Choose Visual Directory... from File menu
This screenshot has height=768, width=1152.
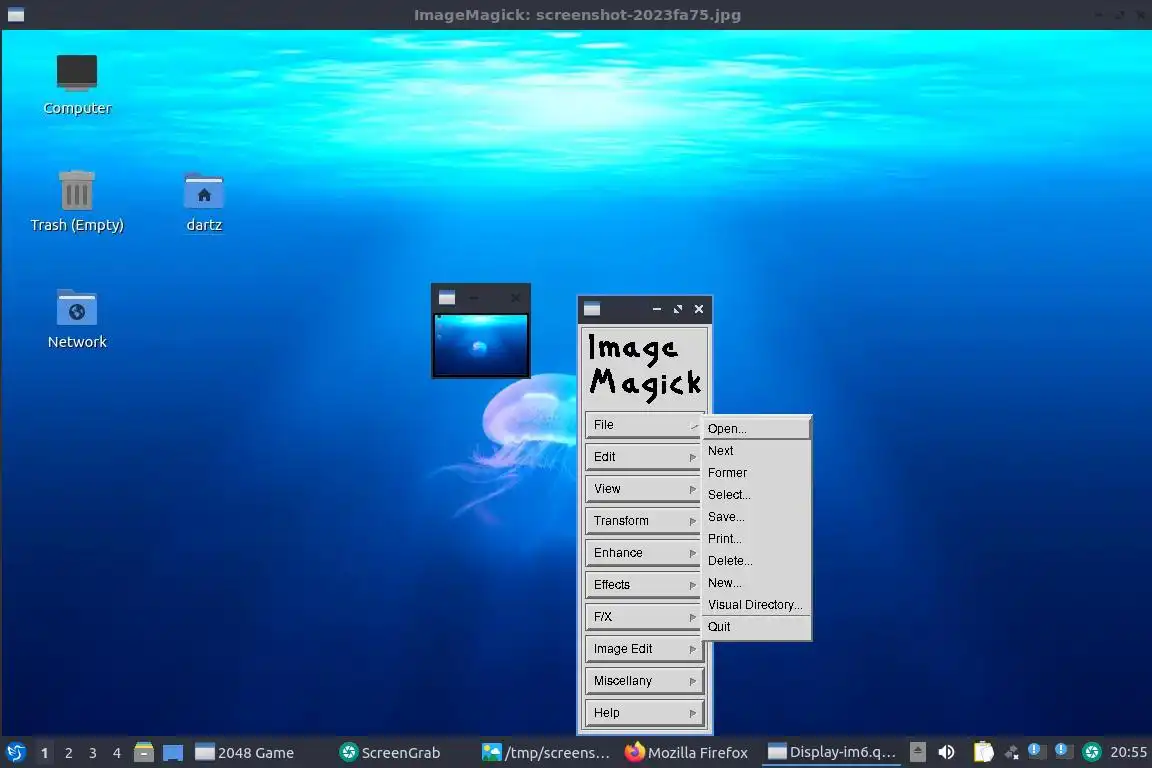coord(756,605)
